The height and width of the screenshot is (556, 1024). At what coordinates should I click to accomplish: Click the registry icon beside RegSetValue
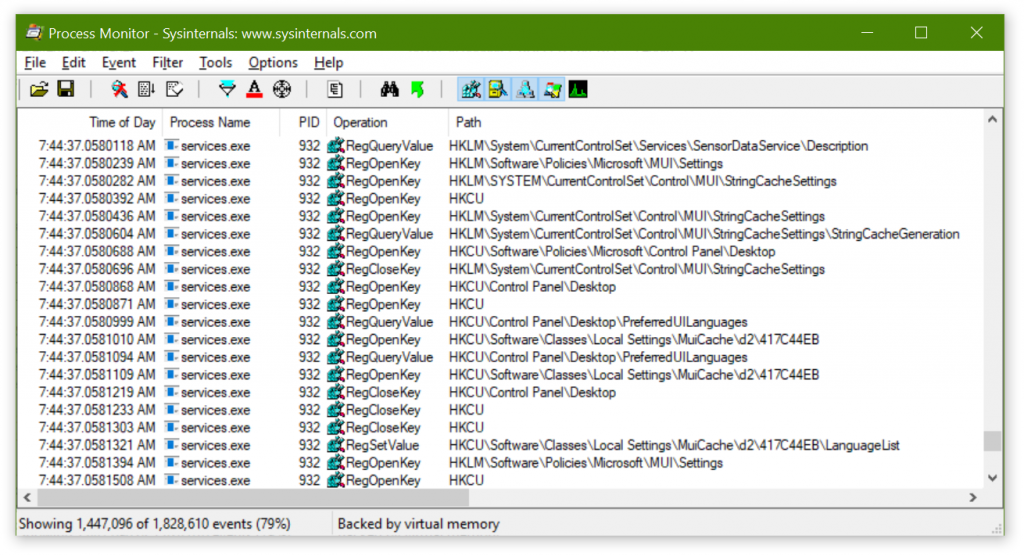336,445
